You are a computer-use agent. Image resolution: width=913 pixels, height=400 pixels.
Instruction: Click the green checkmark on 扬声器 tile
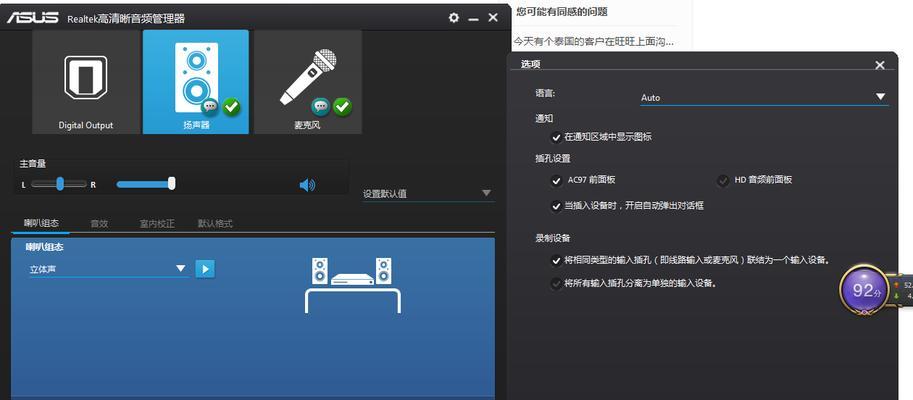pos(231,107)
